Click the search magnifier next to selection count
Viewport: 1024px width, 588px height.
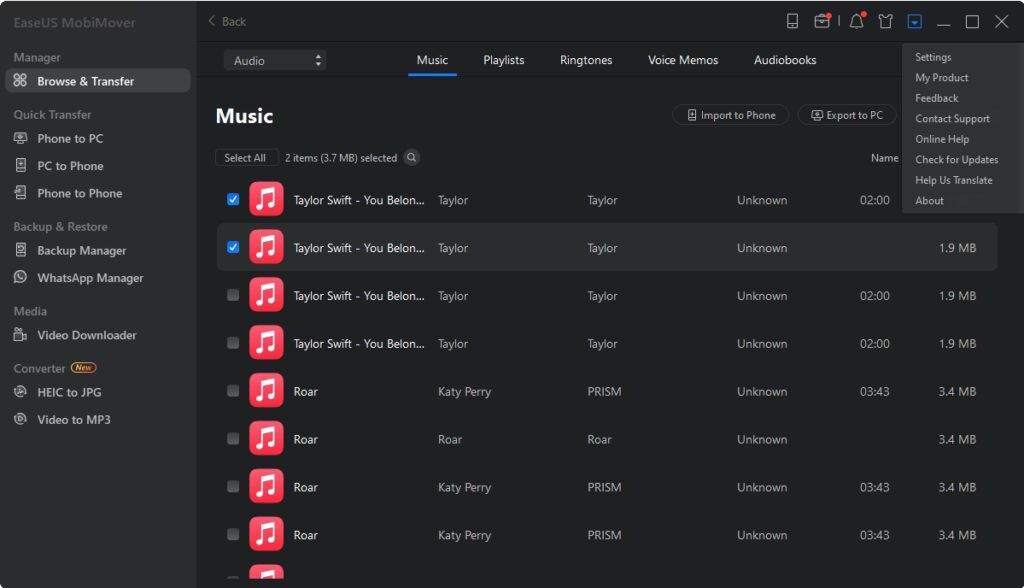(411, 158)
